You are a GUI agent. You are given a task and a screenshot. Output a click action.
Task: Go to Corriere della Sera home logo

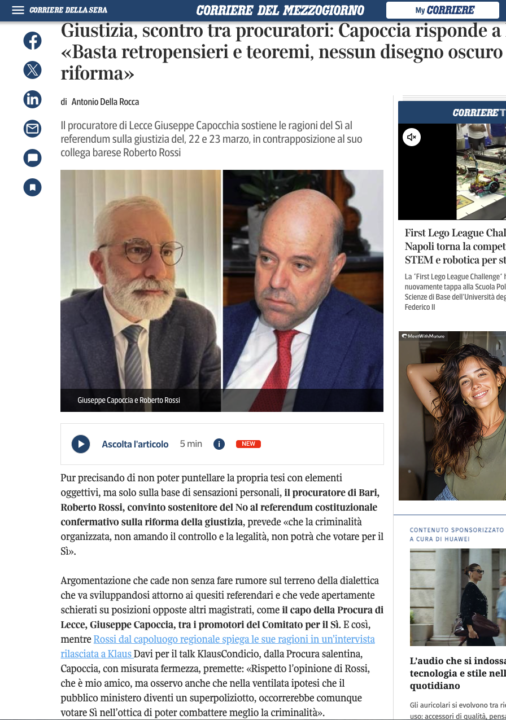[68, 10]
